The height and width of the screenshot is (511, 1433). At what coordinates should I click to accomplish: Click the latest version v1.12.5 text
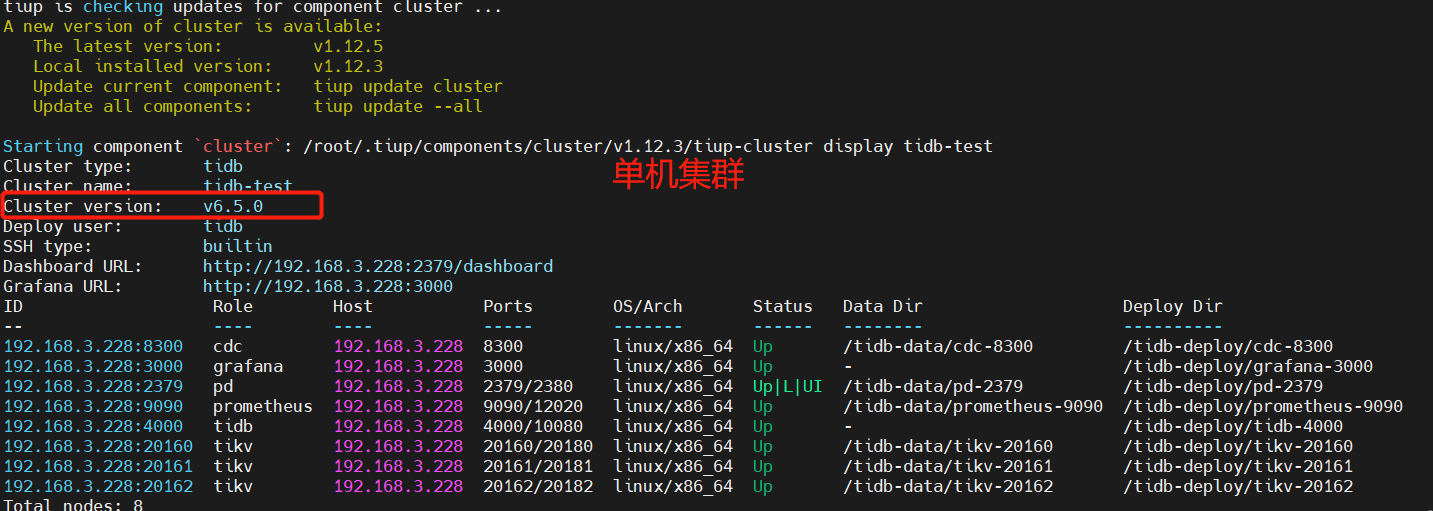(x=348, y=46)
